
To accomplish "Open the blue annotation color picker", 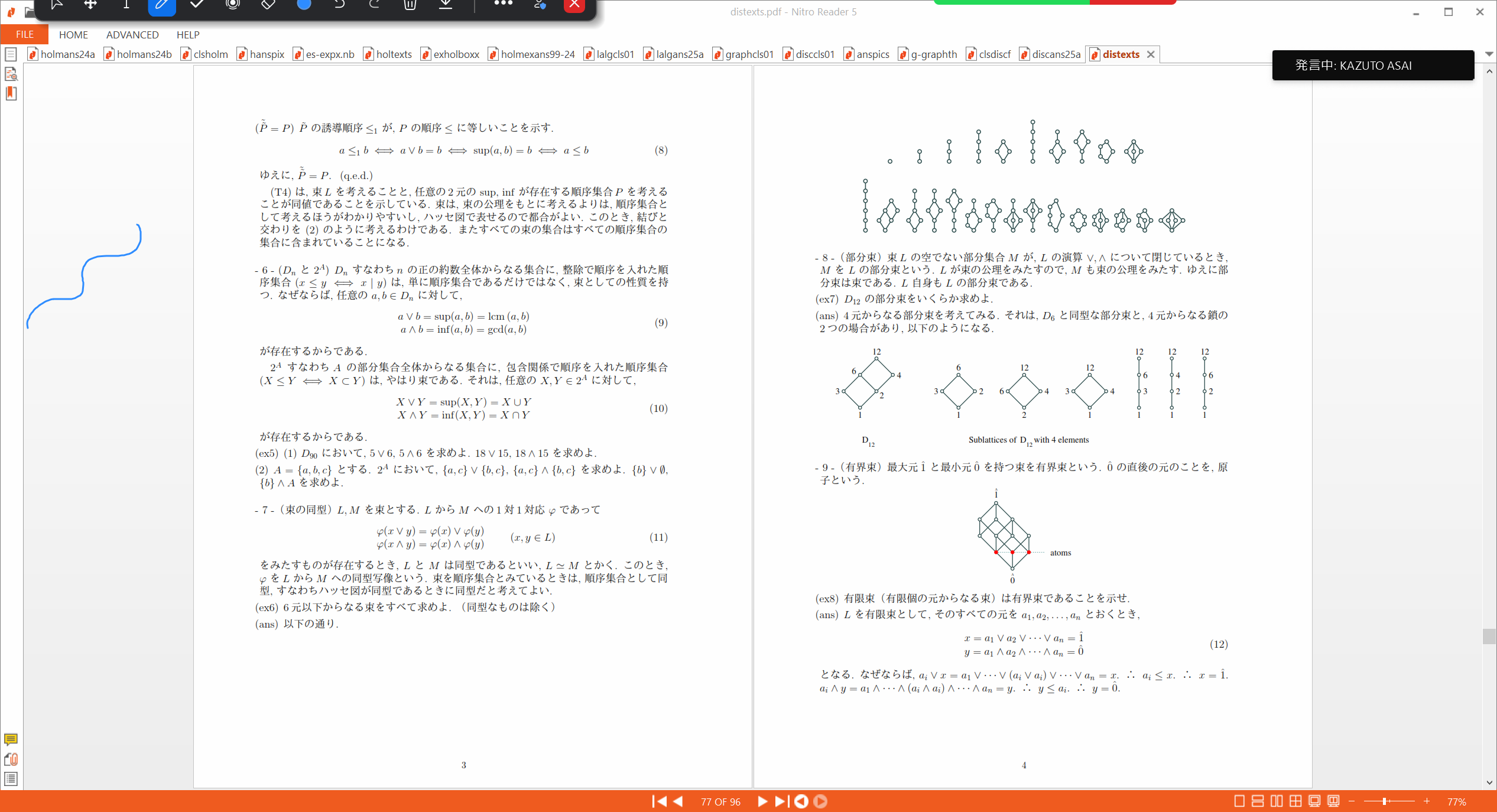I will pyautogui.click(x=304, y=5).
